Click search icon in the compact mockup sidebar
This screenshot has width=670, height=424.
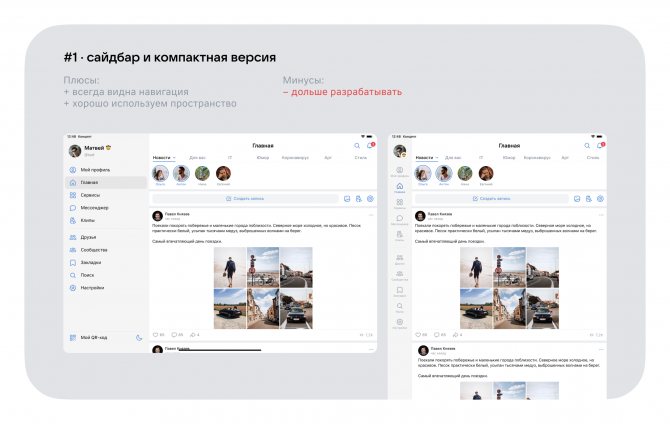(400, 308)
